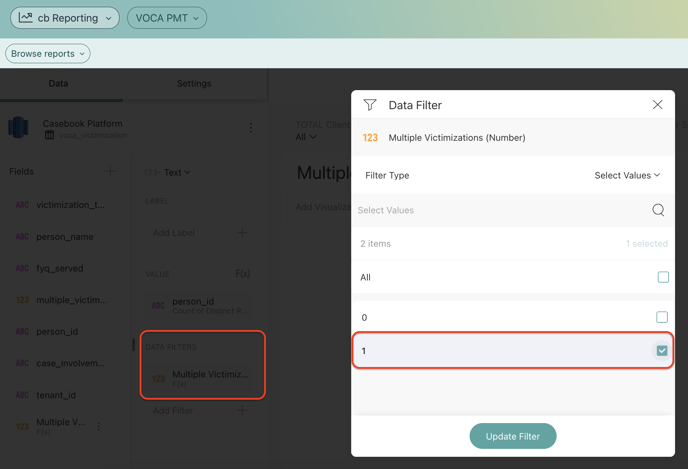688x469 pixels.
Task: Expand the VOCA PMT dropdown
Action: pyautogui.click(x=167, y=18)
